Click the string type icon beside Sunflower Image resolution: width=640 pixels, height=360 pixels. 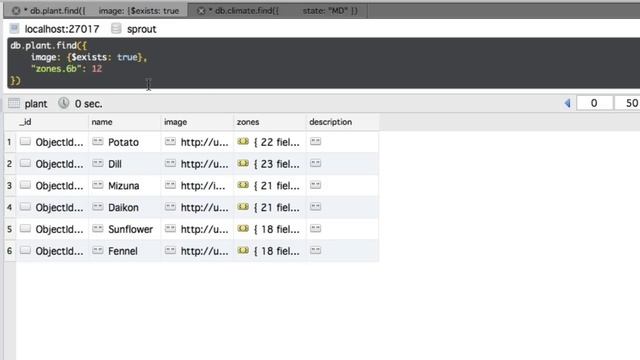[x=98, y=229]
